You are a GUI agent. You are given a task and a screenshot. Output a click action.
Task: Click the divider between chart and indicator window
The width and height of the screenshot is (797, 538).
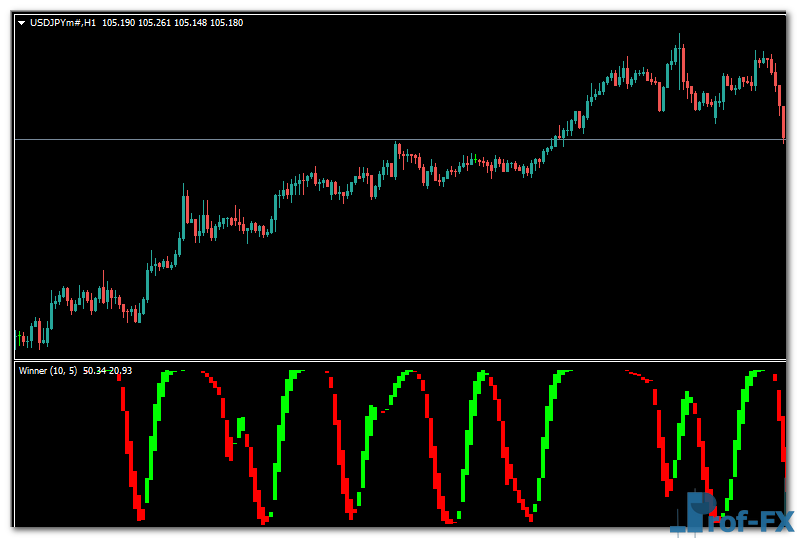(x=400, y=360)
